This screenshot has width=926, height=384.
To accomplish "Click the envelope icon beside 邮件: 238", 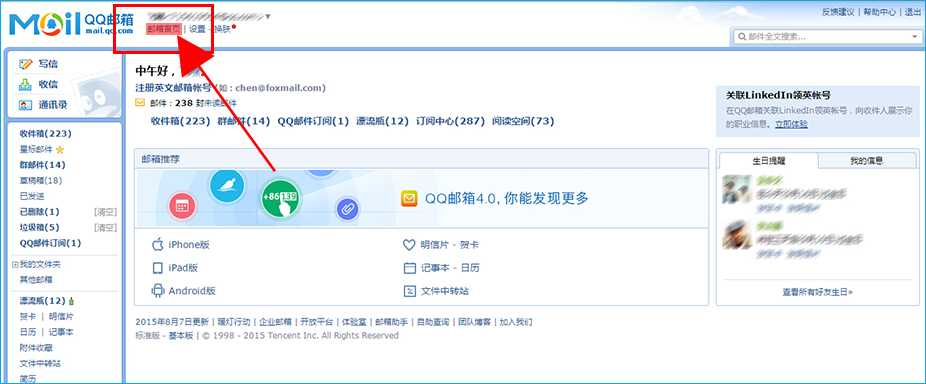I will coord(141,103).
